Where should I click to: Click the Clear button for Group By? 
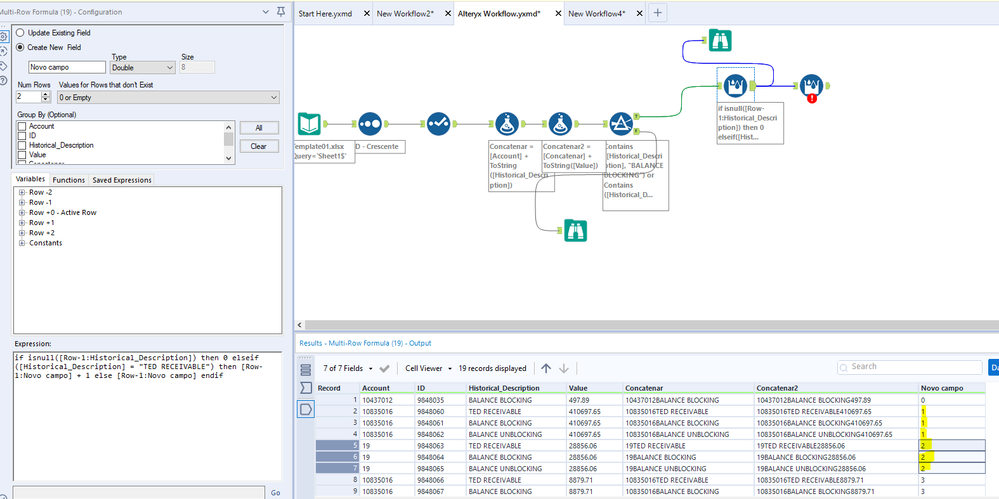tap(258, 146)
